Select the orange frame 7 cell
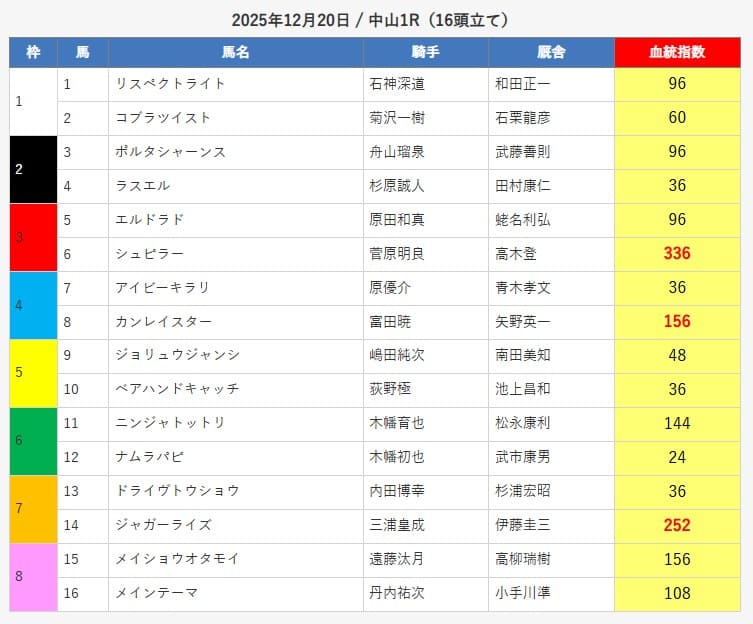This screenshot has height=624, width=753. 33,509
